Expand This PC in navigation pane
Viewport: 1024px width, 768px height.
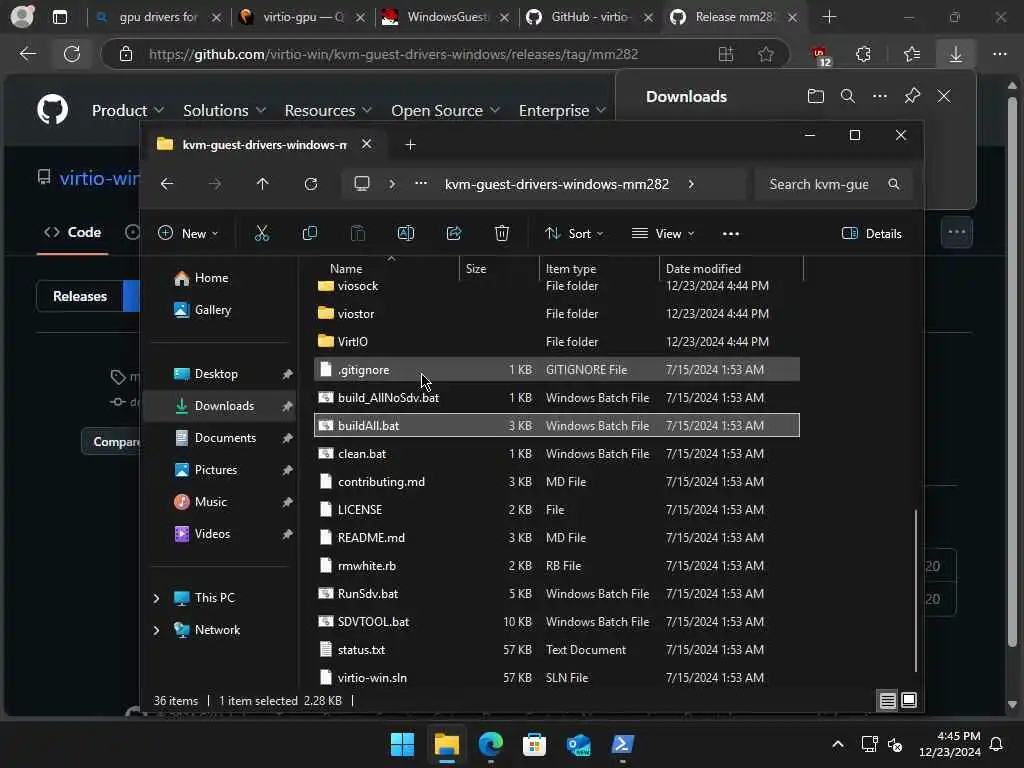click(x=157, y=598)
